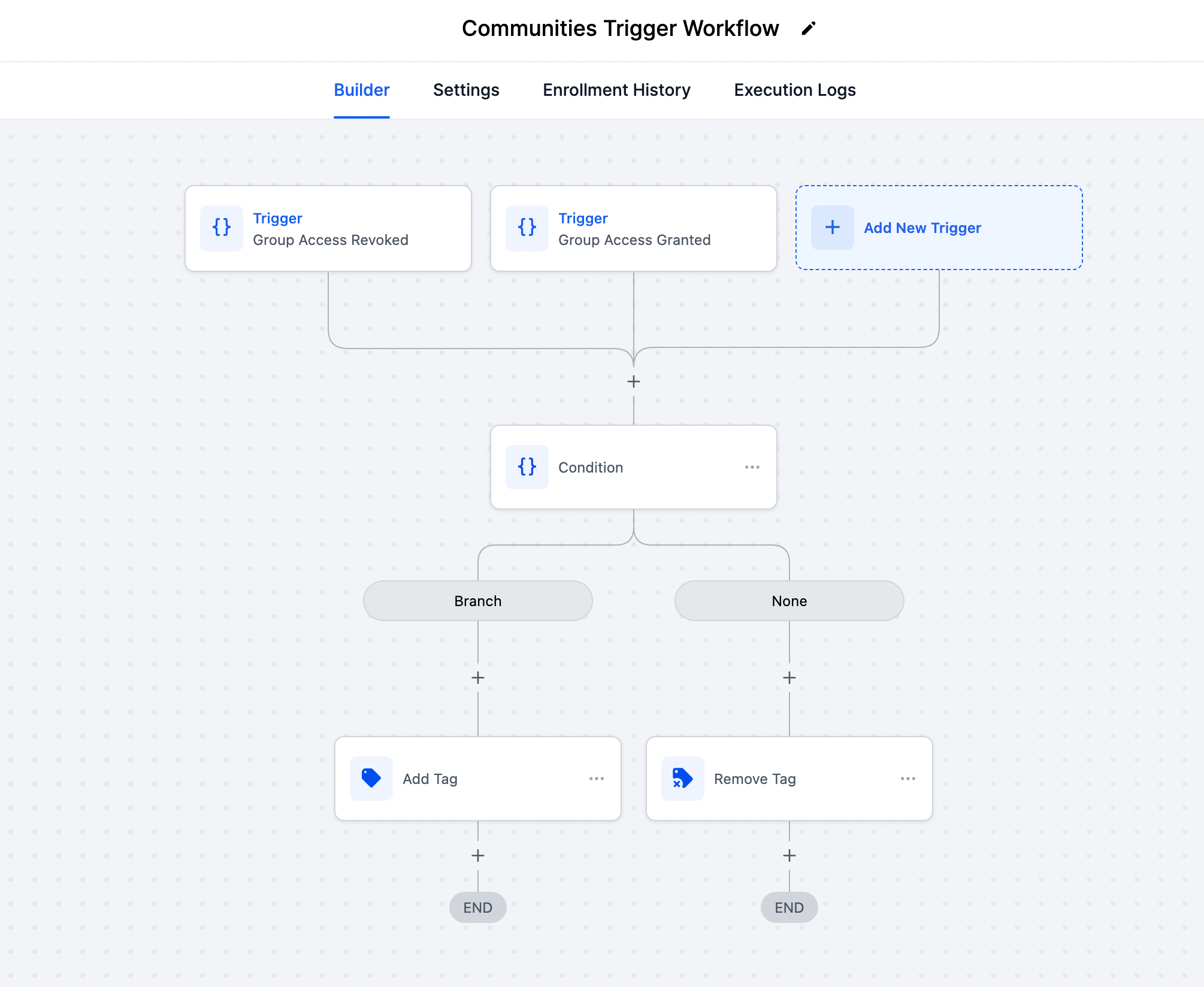Edit the workflow title using the pencil icon
1204x987 pixels.
pyautogui.click(x=809, y=28)
